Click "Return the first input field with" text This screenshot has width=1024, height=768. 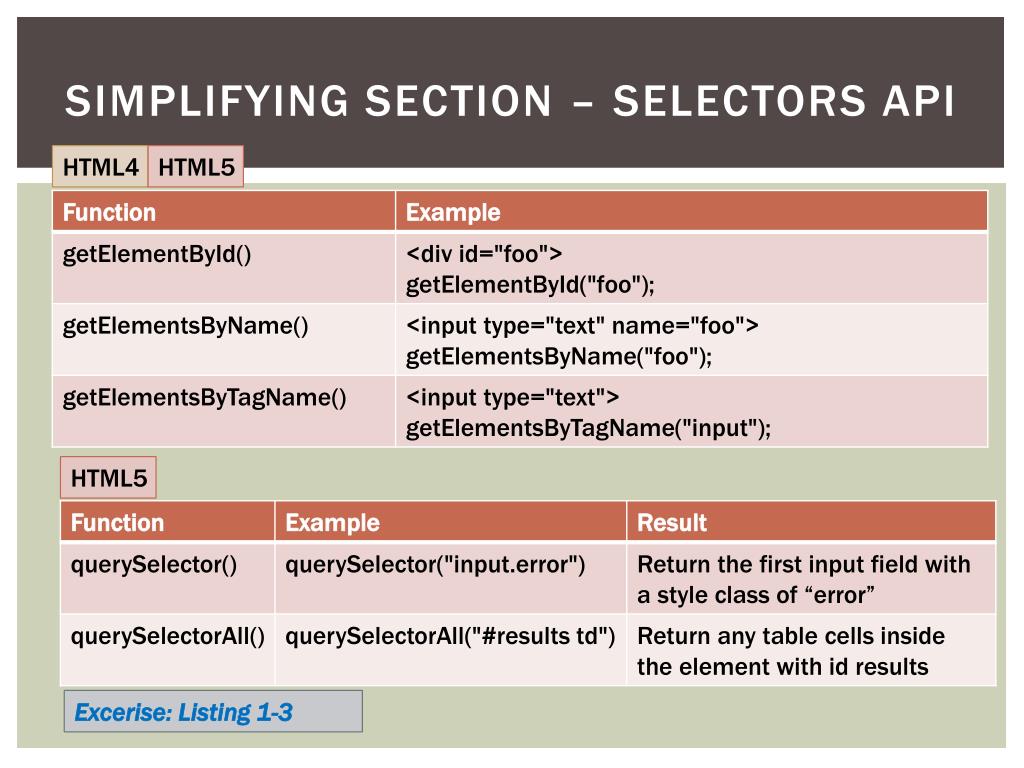pyautogui.click(x=804, y=564)
